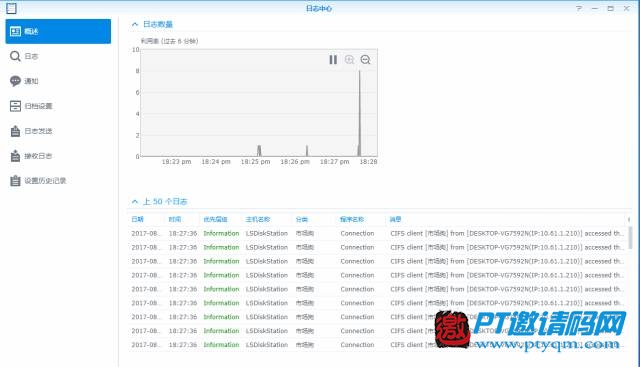This screenshot has width=640, height=367.
Task: Open the help question mark button
Action: [x=579, y=8]
